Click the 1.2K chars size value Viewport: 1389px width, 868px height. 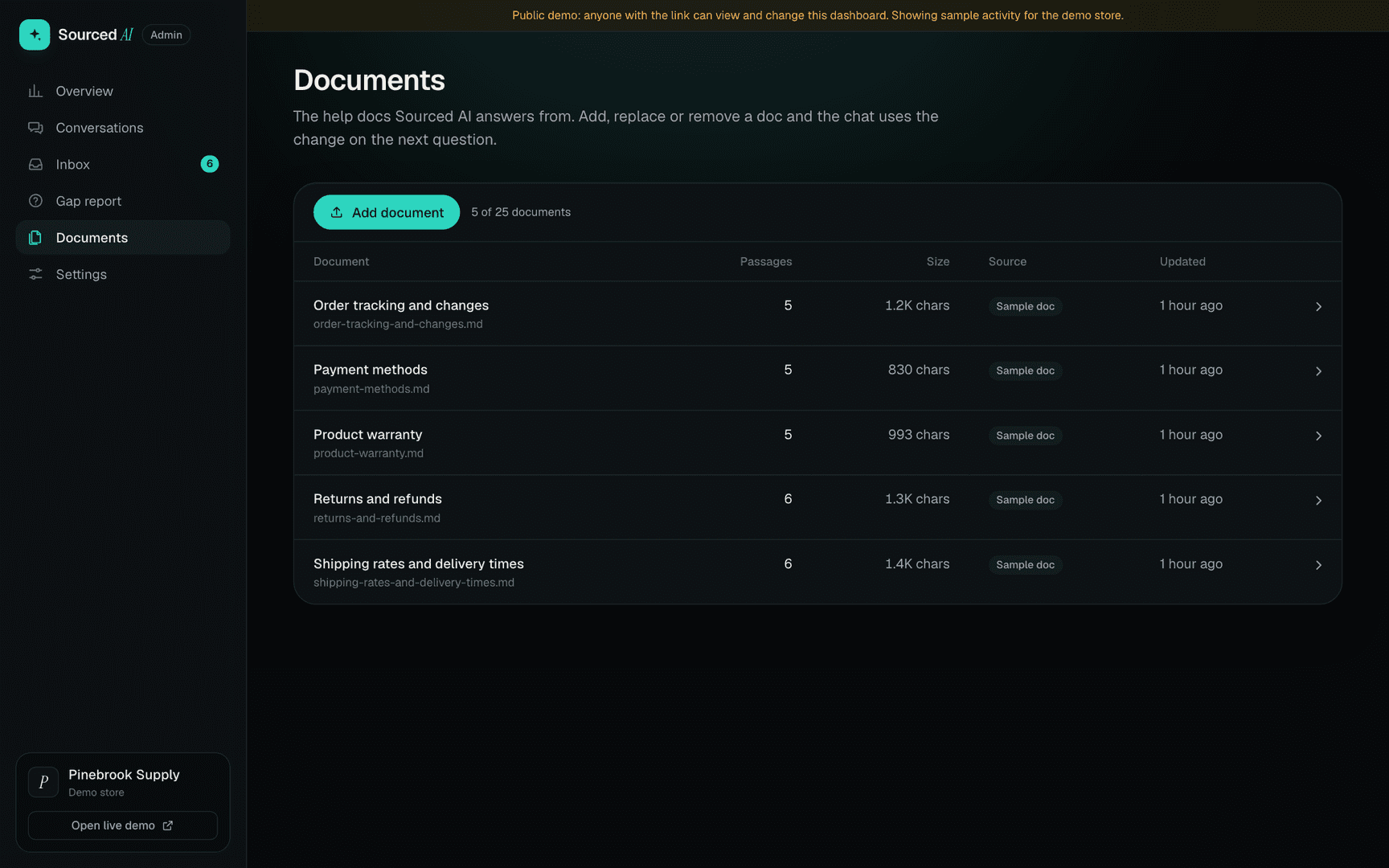point(917,305)
